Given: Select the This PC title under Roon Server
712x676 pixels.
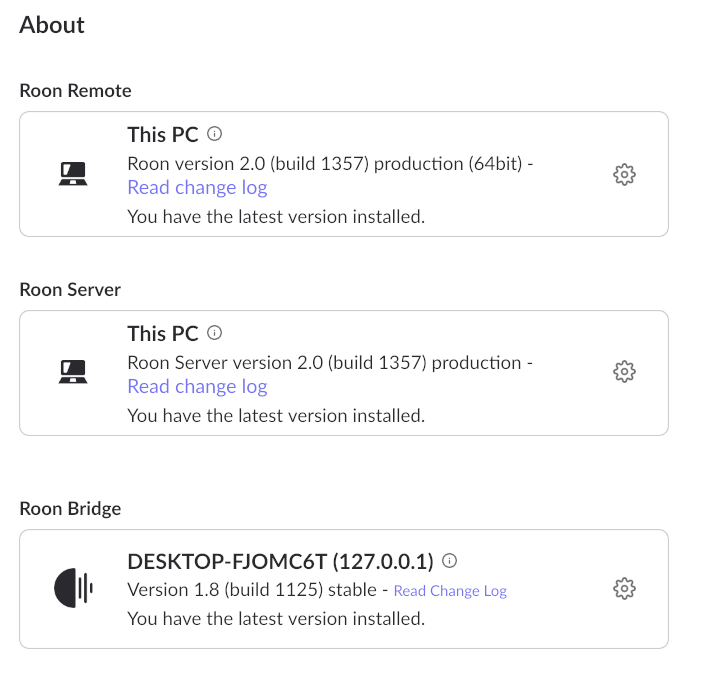Looking at the screenshot, I should (163, 333).
